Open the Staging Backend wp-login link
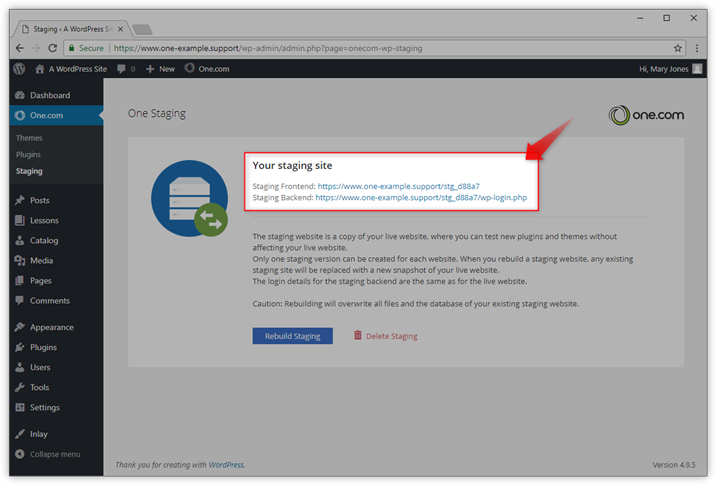716x485 pixels. [x=420, y=198]
